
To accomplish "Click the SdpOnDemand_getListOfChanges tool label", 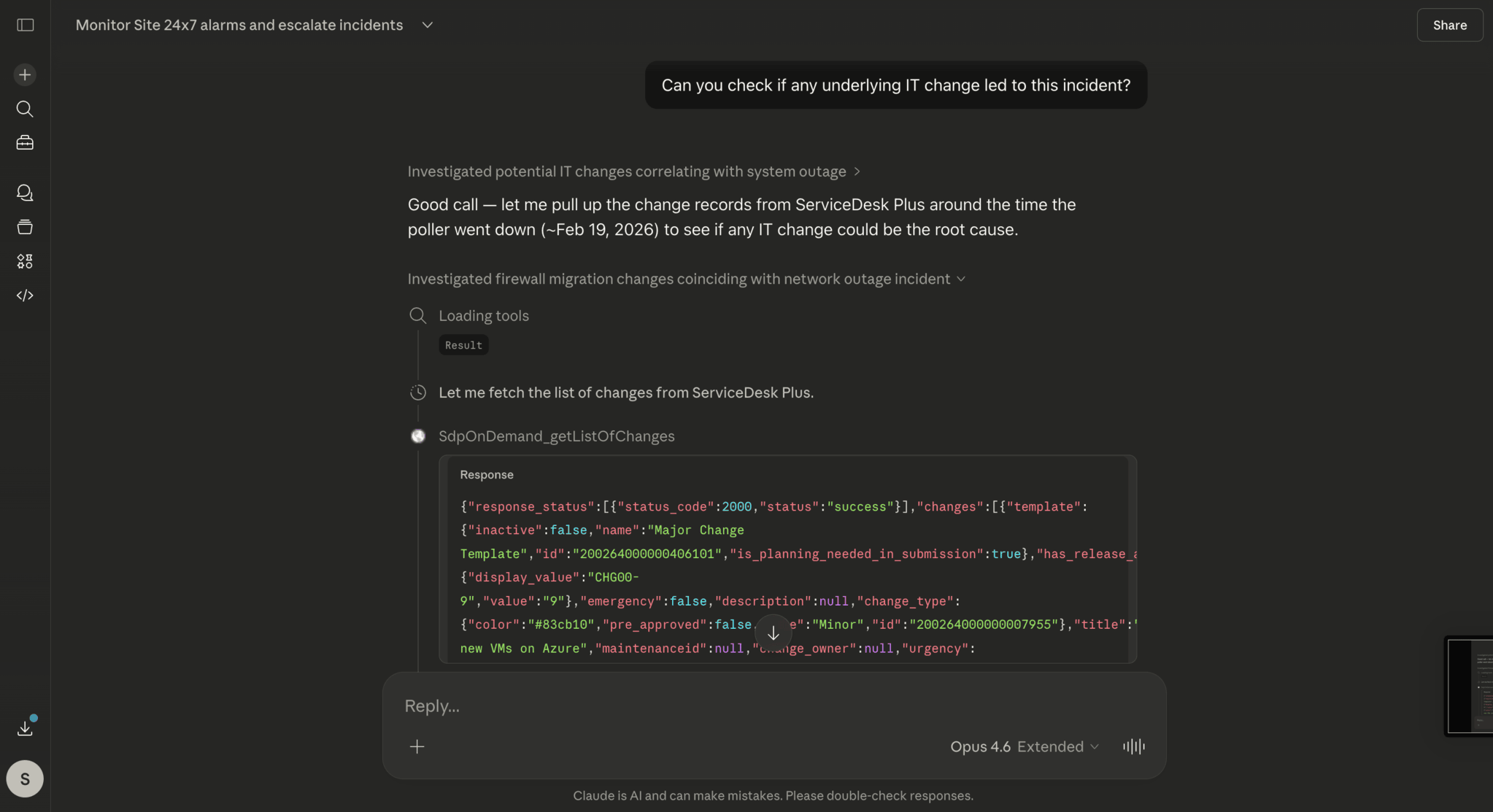I will tap(556, 436).
